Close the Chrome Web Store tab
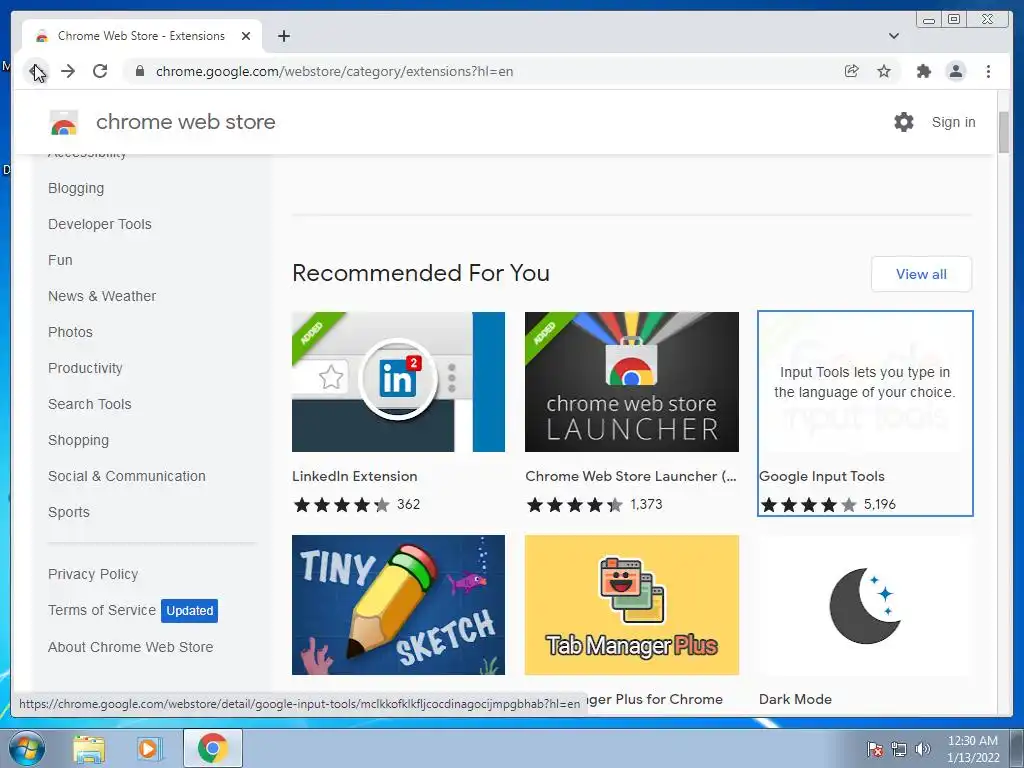This screenshot has height=768, width=1024. 246,36
